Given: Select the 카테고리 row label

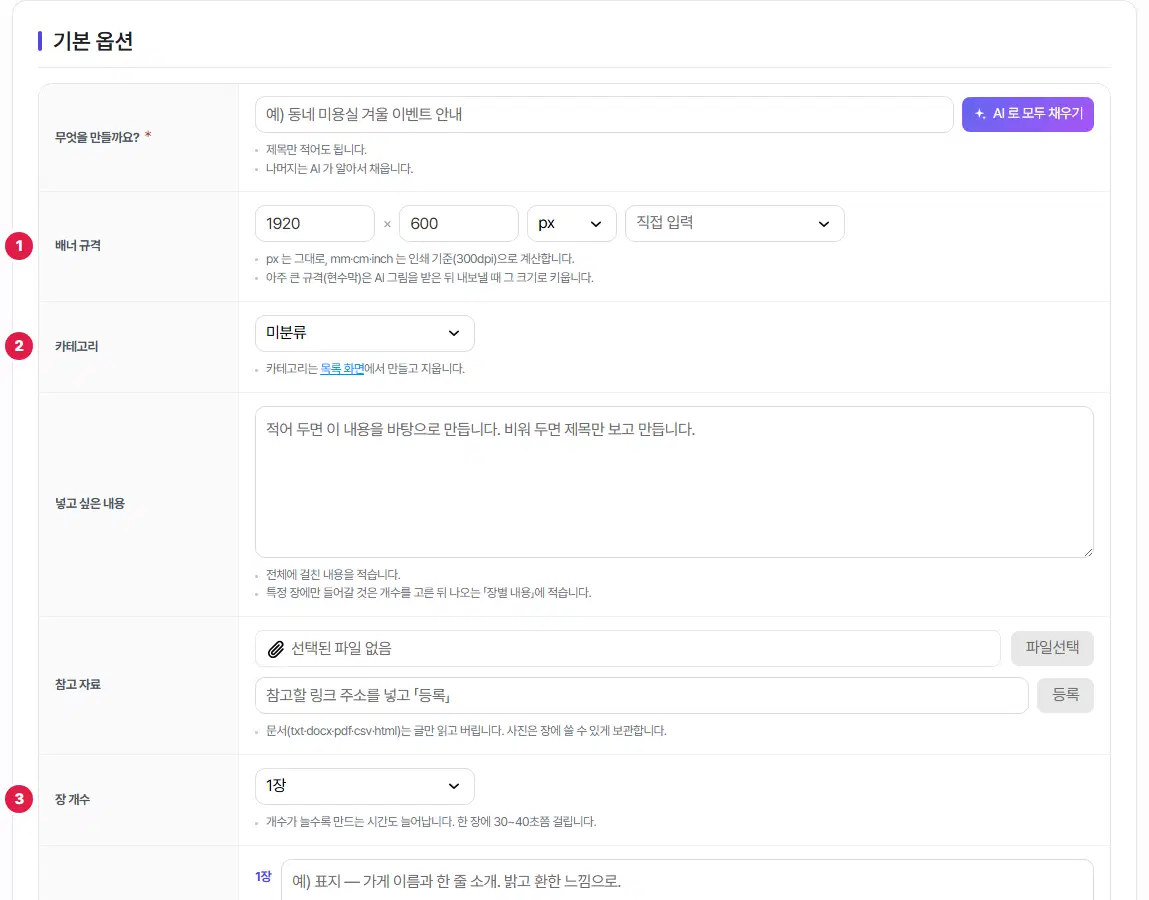Looking at the screenshot, I should pyautogui.click(x=76, y=346).
